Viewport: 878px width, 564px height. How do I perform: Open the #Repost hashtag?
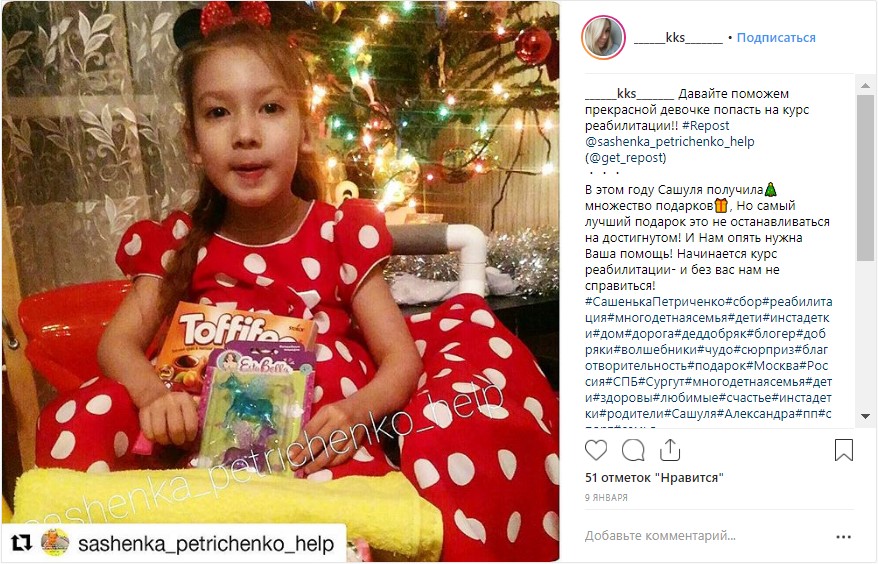coord(706,125)
